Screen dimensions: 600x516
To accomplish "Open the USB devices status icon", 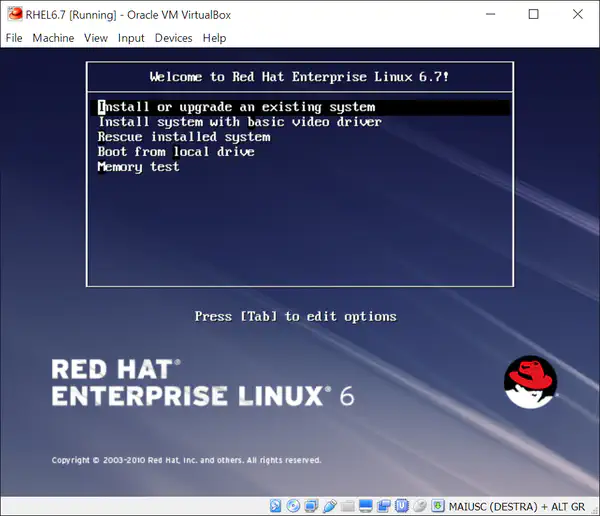I will click(329, 506).
